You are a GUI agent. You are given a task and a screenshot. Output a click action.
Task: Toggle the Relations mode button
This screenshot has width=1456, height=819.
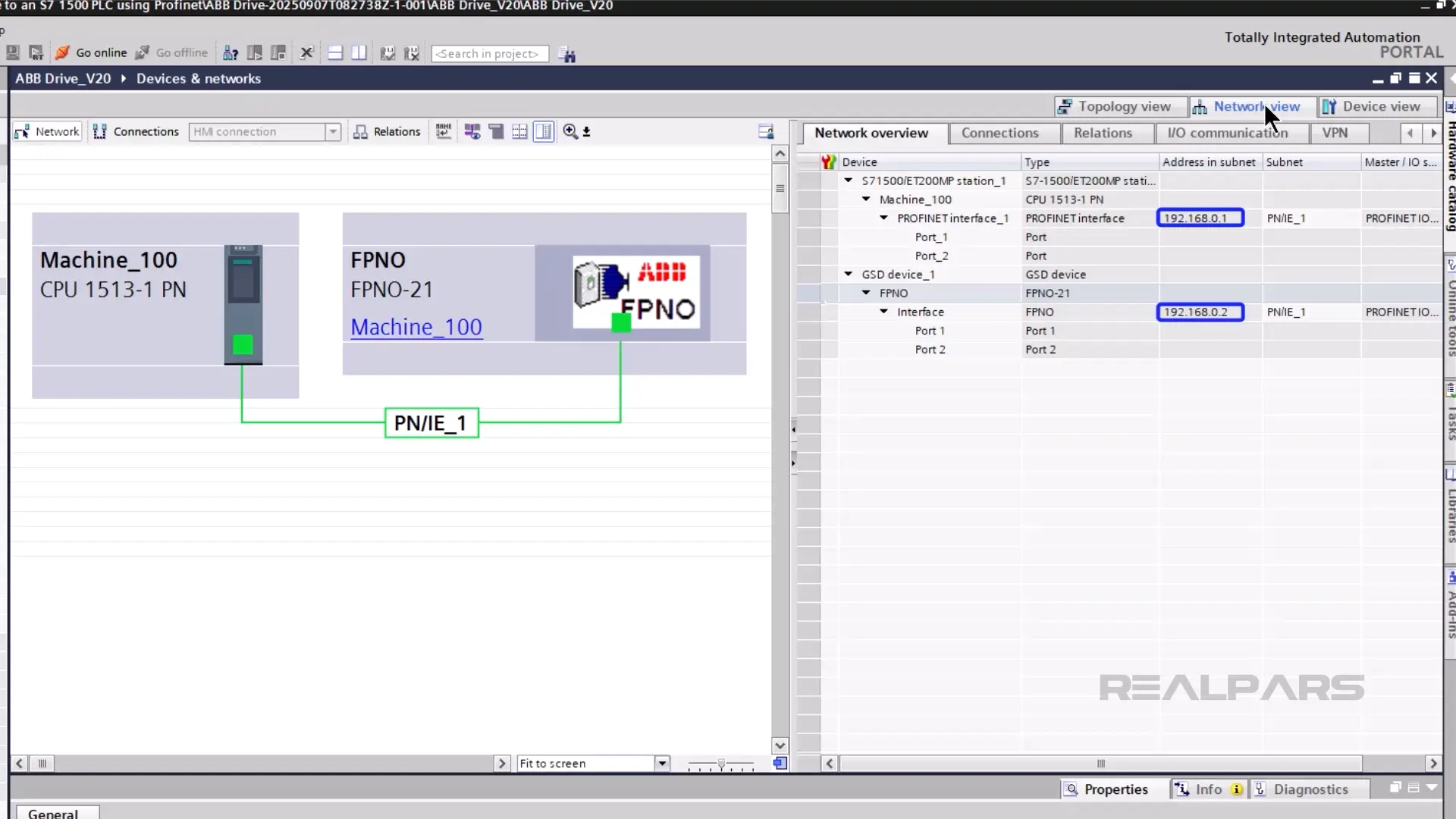click(x=387, y=132)
